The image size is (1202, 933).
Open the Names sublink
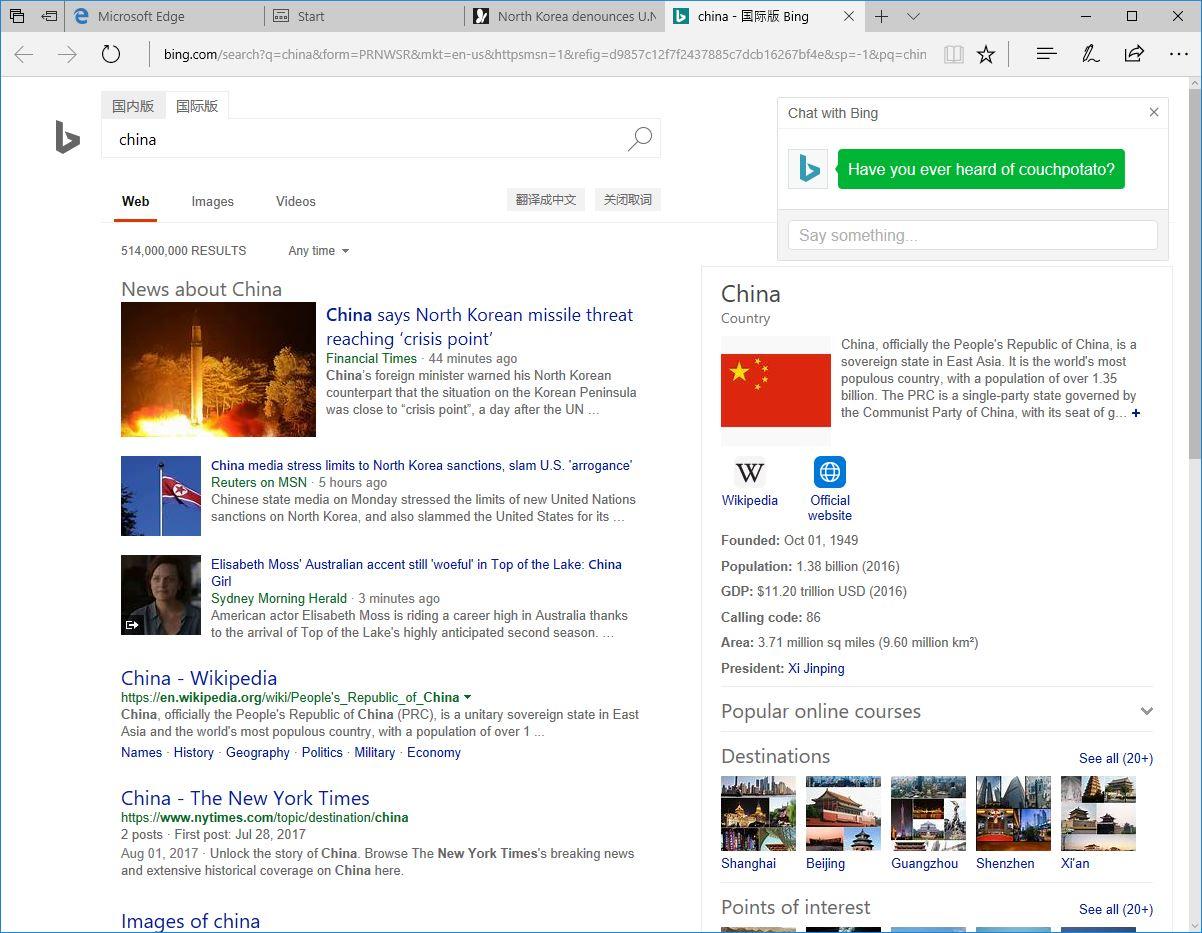[141, 752]
